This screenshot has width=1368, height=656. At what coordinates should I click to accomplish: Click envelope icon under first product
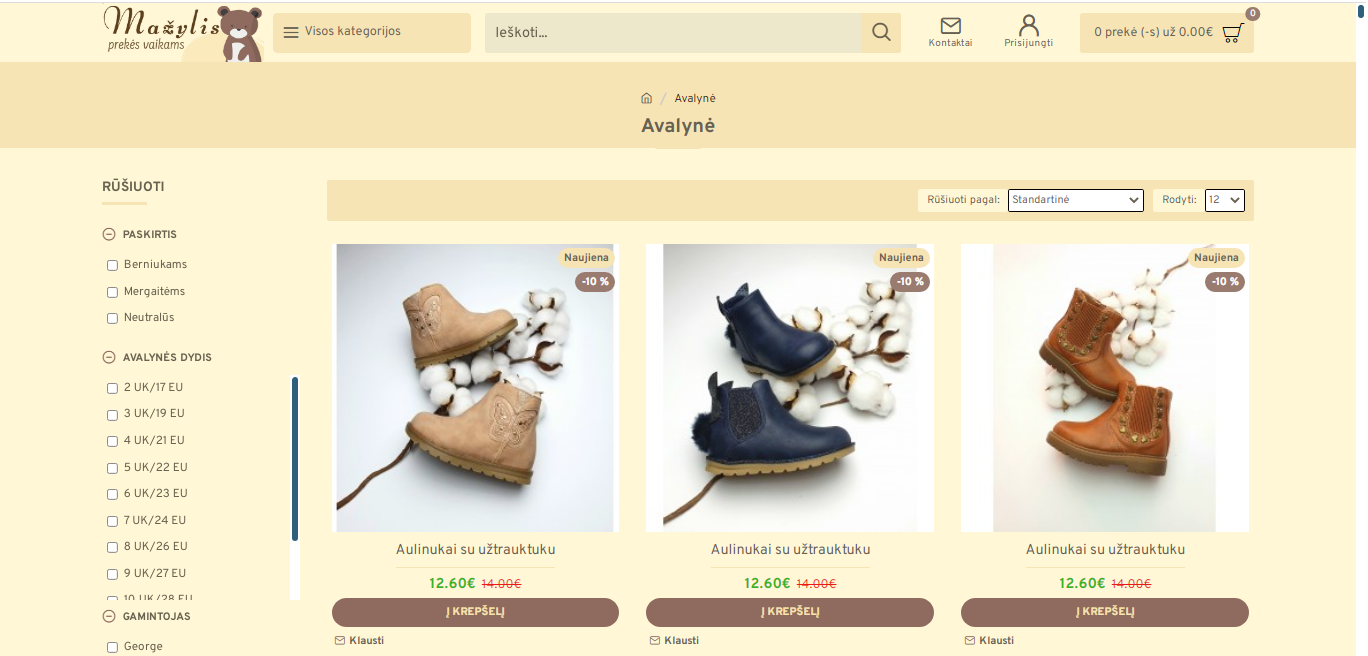(340, 640)
